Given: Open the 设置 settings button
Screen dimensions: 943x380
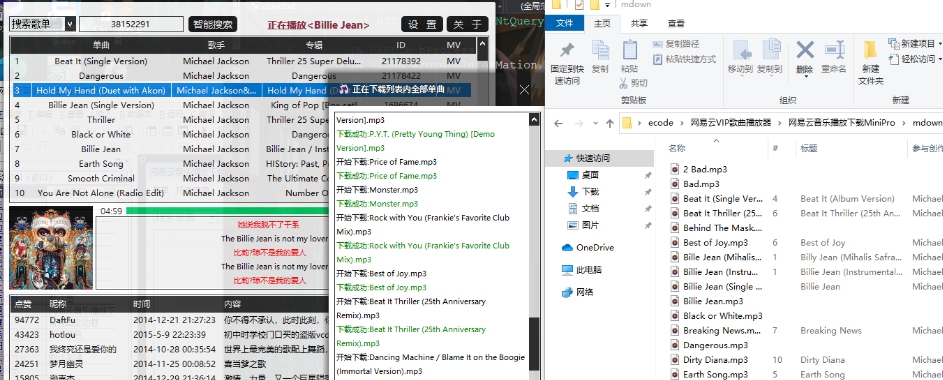Looking at the screenshot, I should [x=422, y=24].
